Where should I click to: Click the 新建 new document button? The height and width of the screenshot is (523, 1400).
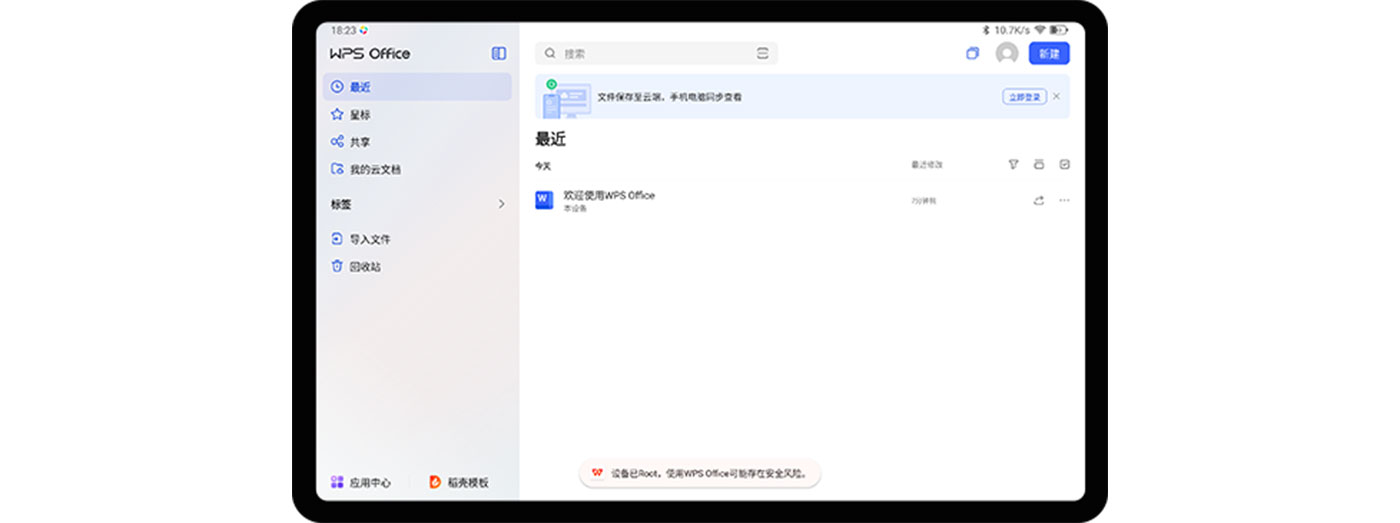pyautogui.click(x=1049, y=54)
